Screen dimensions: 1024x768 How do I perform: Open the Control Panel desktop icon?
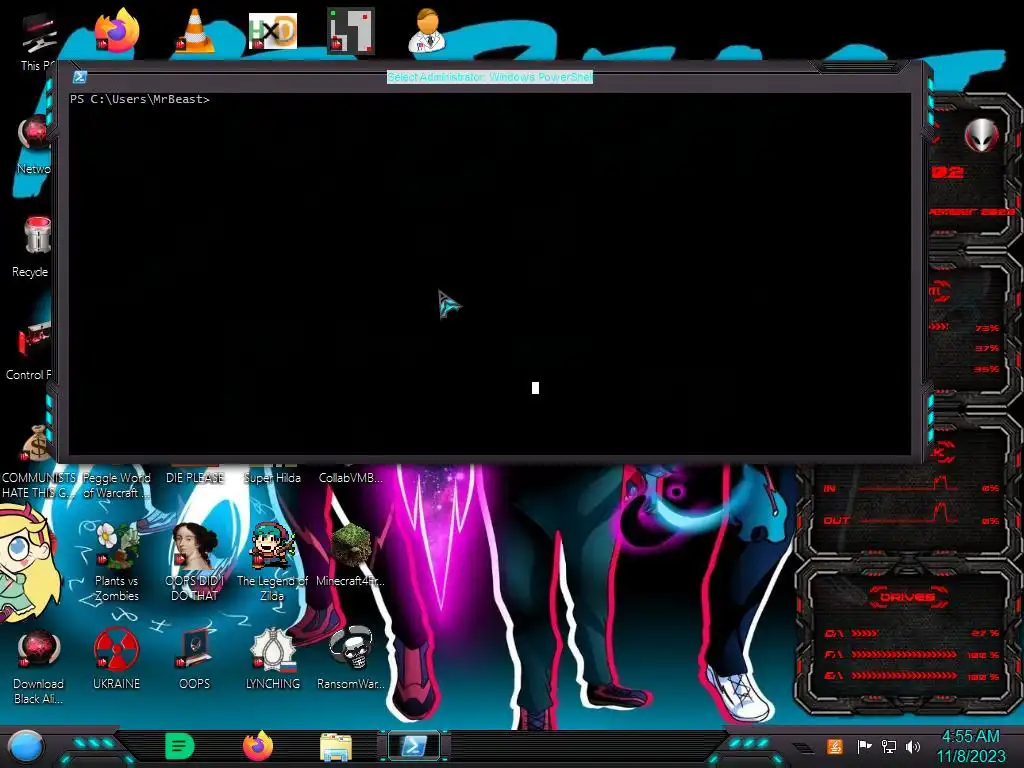[x=31, y=350]
